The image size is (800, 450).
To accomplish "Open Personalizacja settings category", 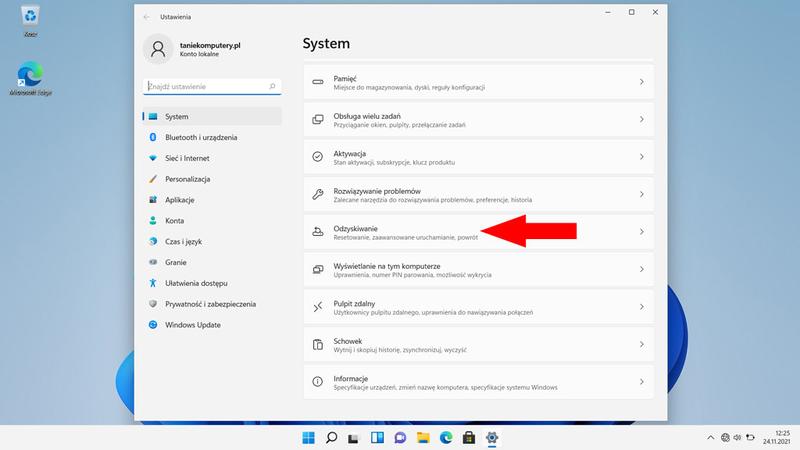I will tap(187, 179).
